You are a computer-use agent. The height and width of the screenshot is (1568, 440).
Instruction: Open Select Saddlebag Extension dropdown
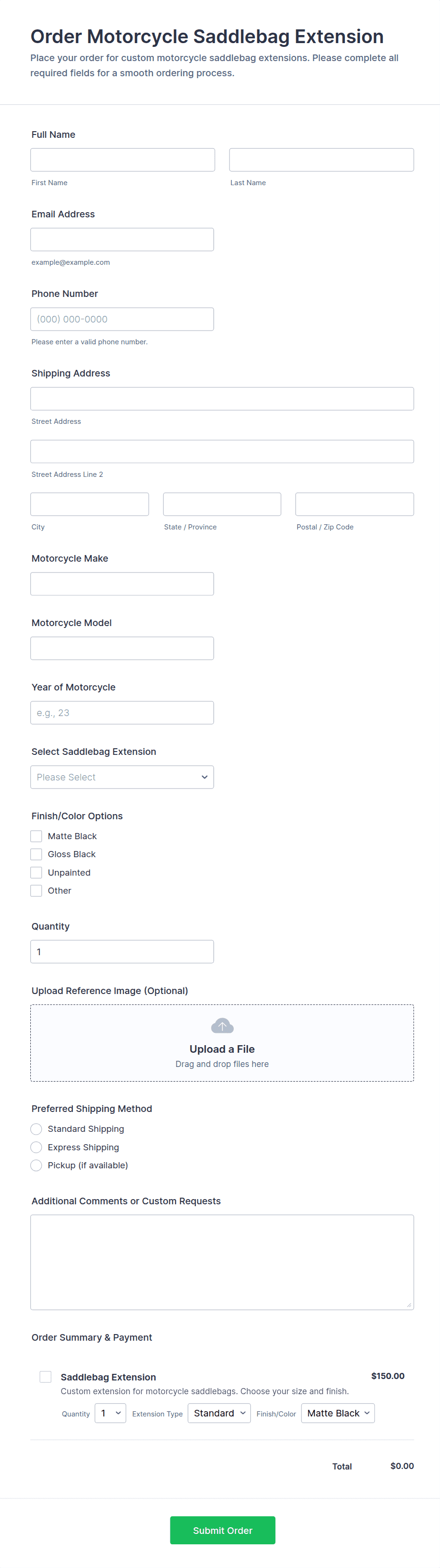pyautogui.click(x=122, y=777)
